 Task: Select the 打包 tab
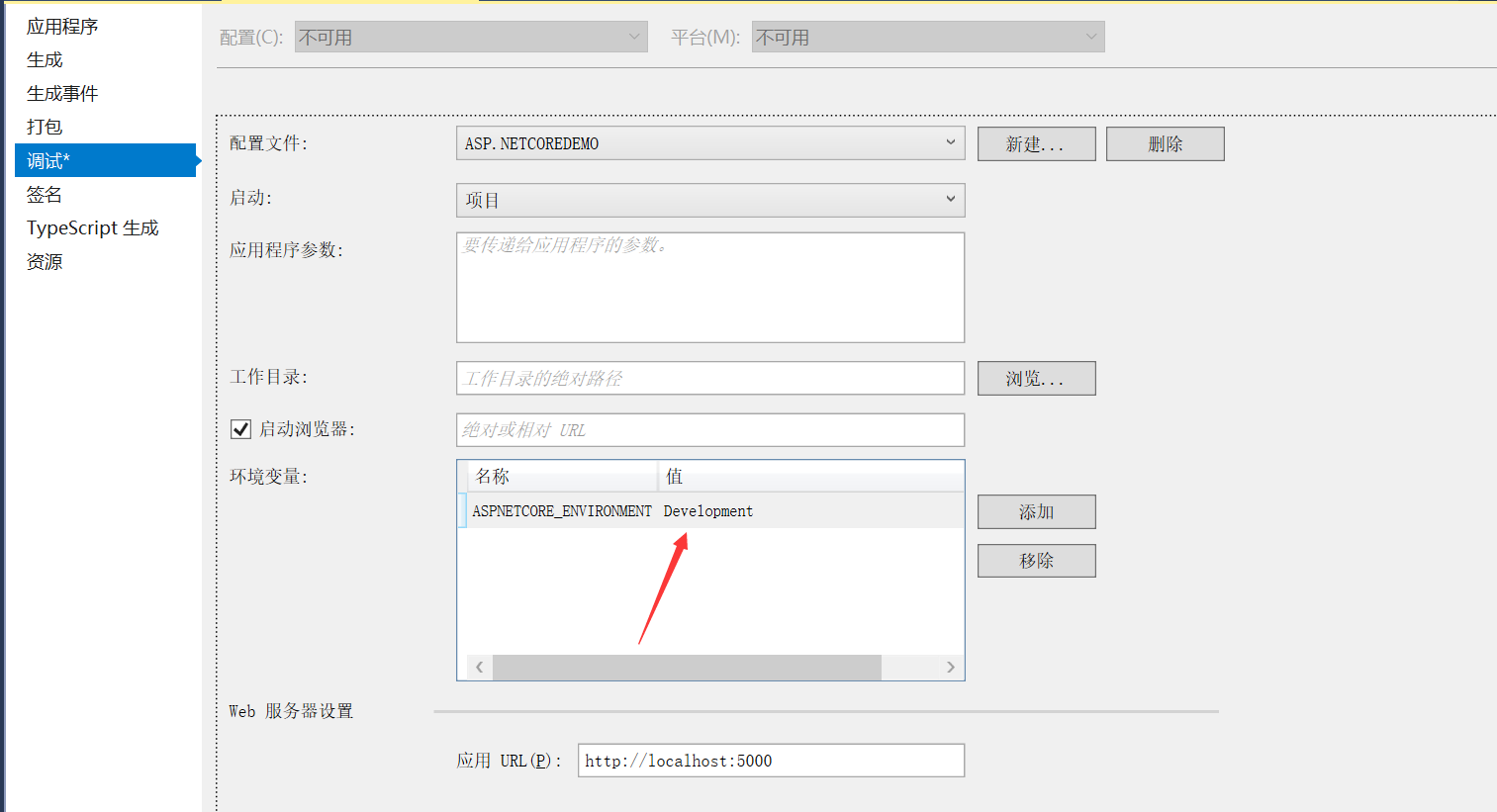[45, 128]
